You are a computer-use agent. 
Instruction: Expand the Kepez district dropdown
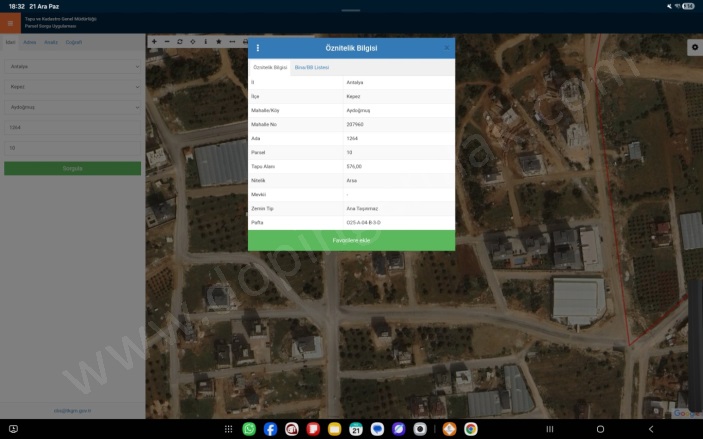[72, 87]
